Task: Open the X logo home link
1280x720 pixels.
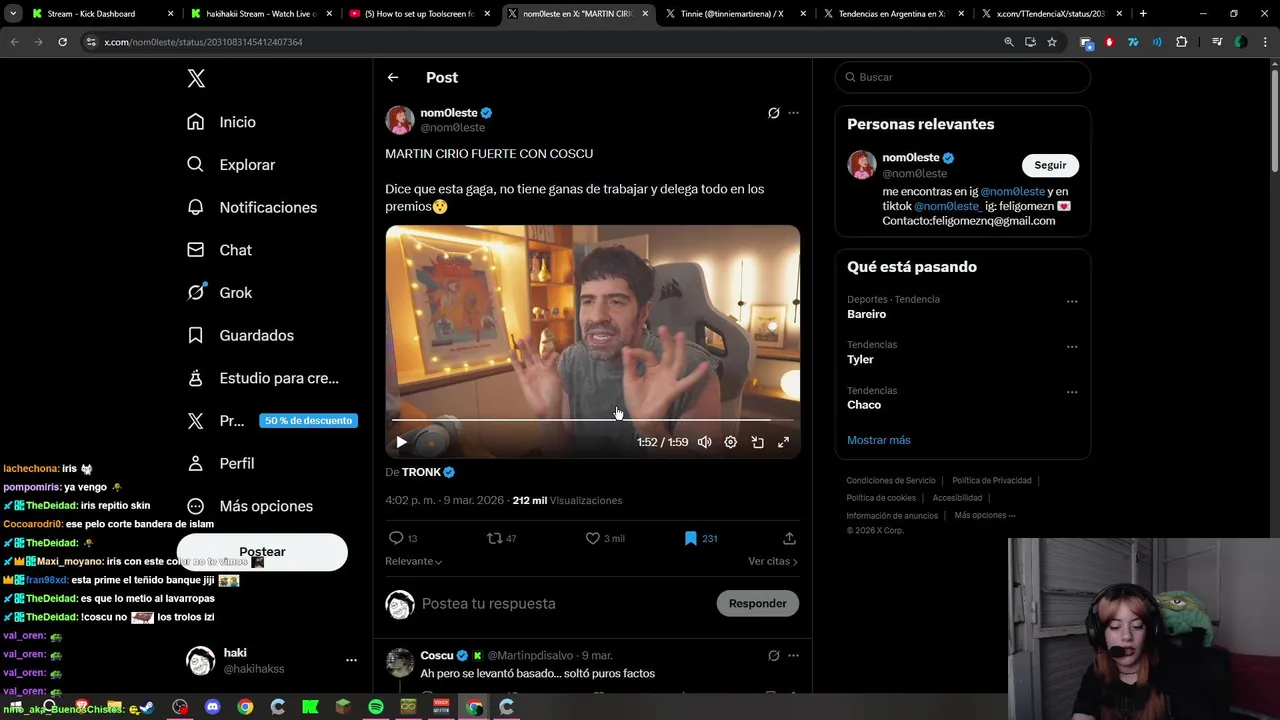Action: 196,79
